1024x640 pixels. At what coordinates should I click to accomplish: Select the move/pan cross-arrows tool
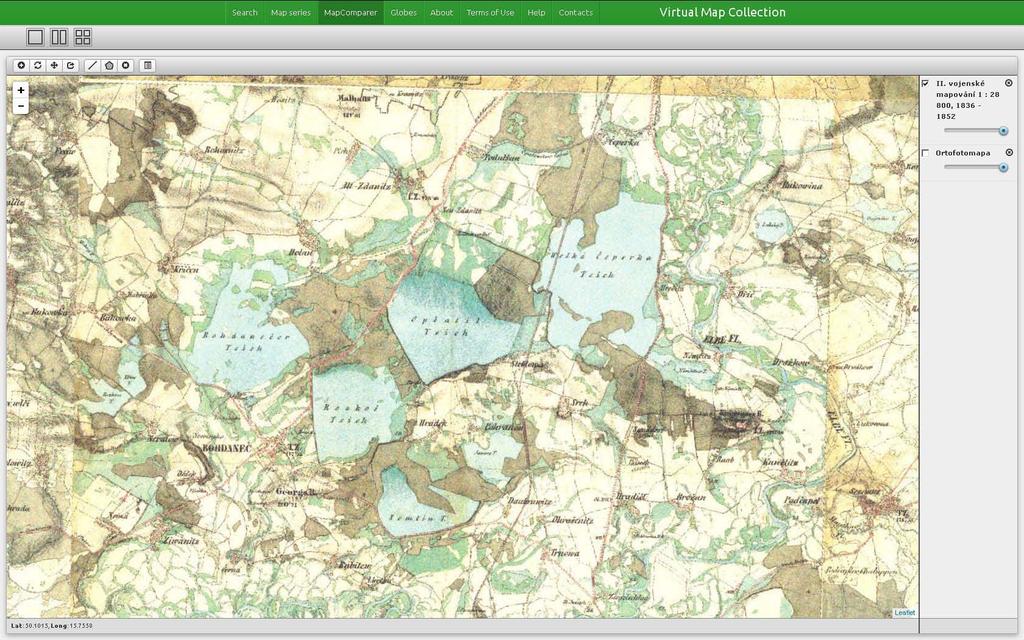(x=54, y=65)
